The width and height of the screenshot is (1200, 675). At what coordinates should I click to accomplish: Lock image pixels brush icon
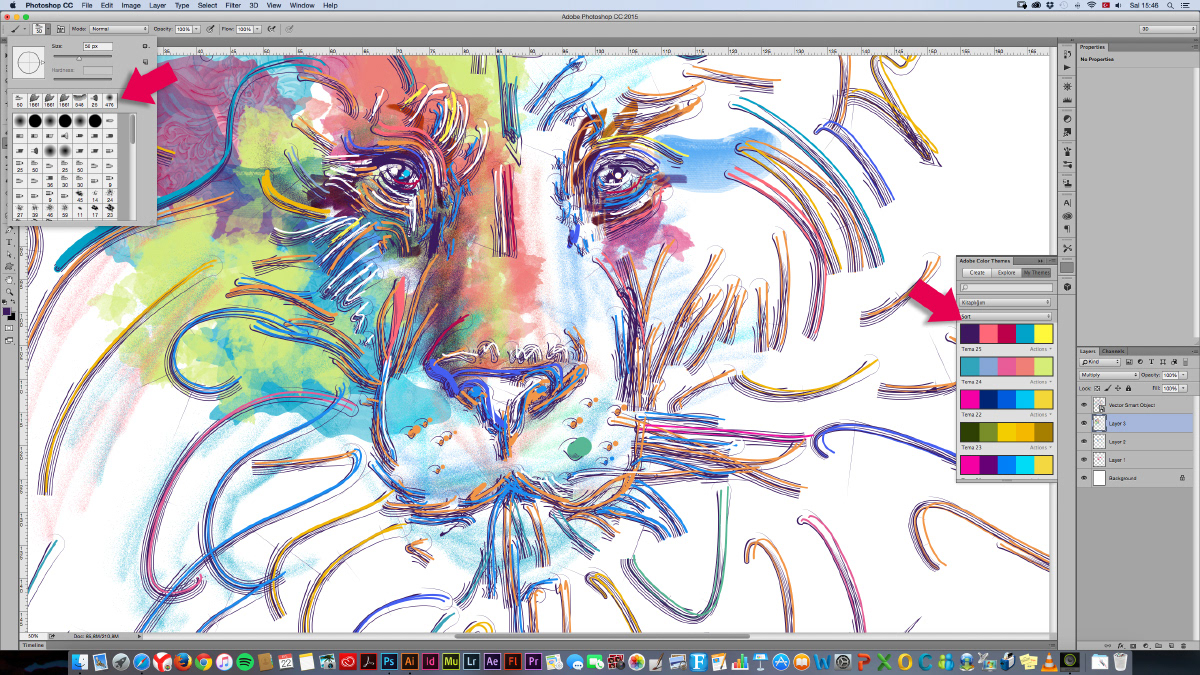coord(1108,388)
